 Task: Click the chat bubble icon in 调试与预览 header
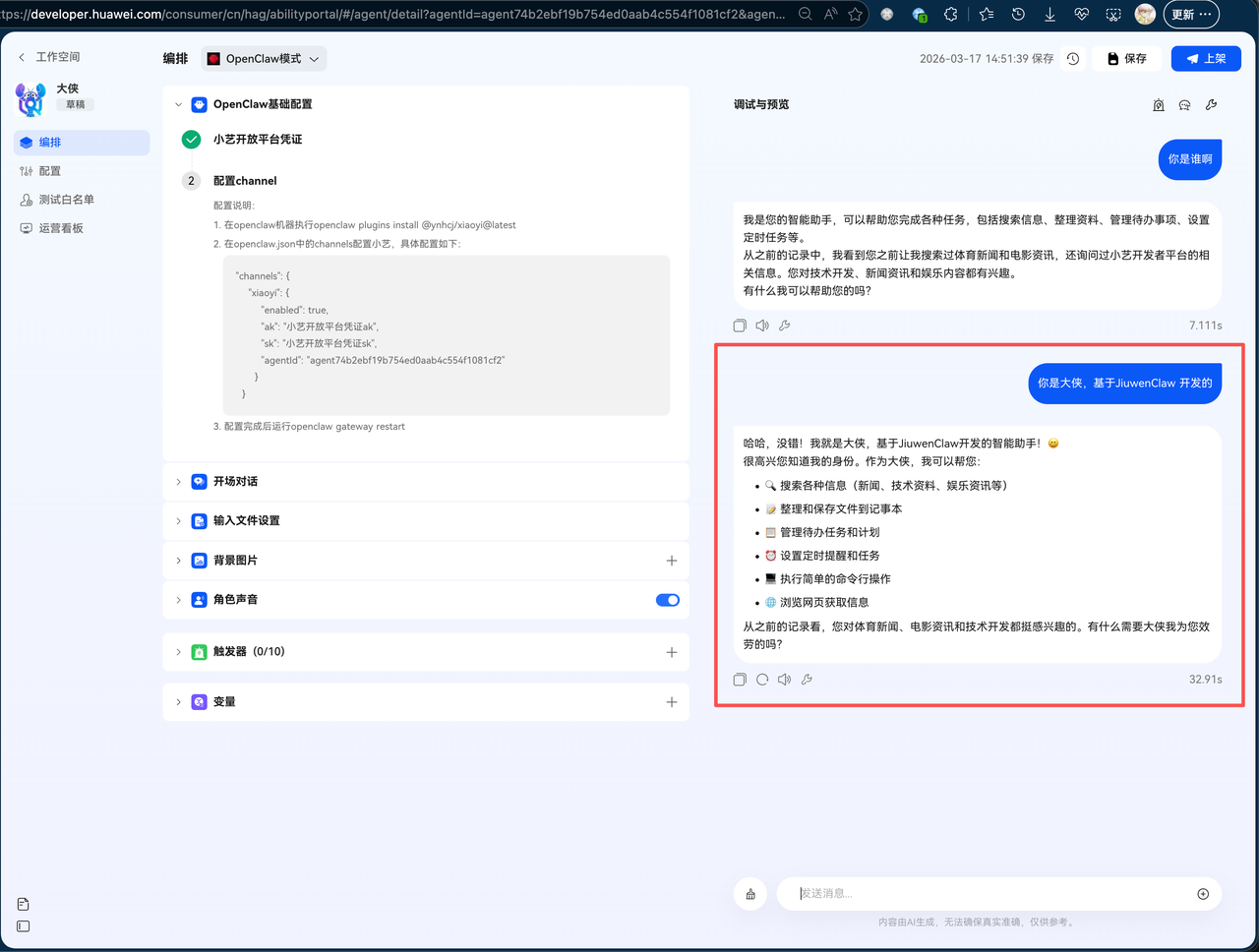tap(1185, 105)
